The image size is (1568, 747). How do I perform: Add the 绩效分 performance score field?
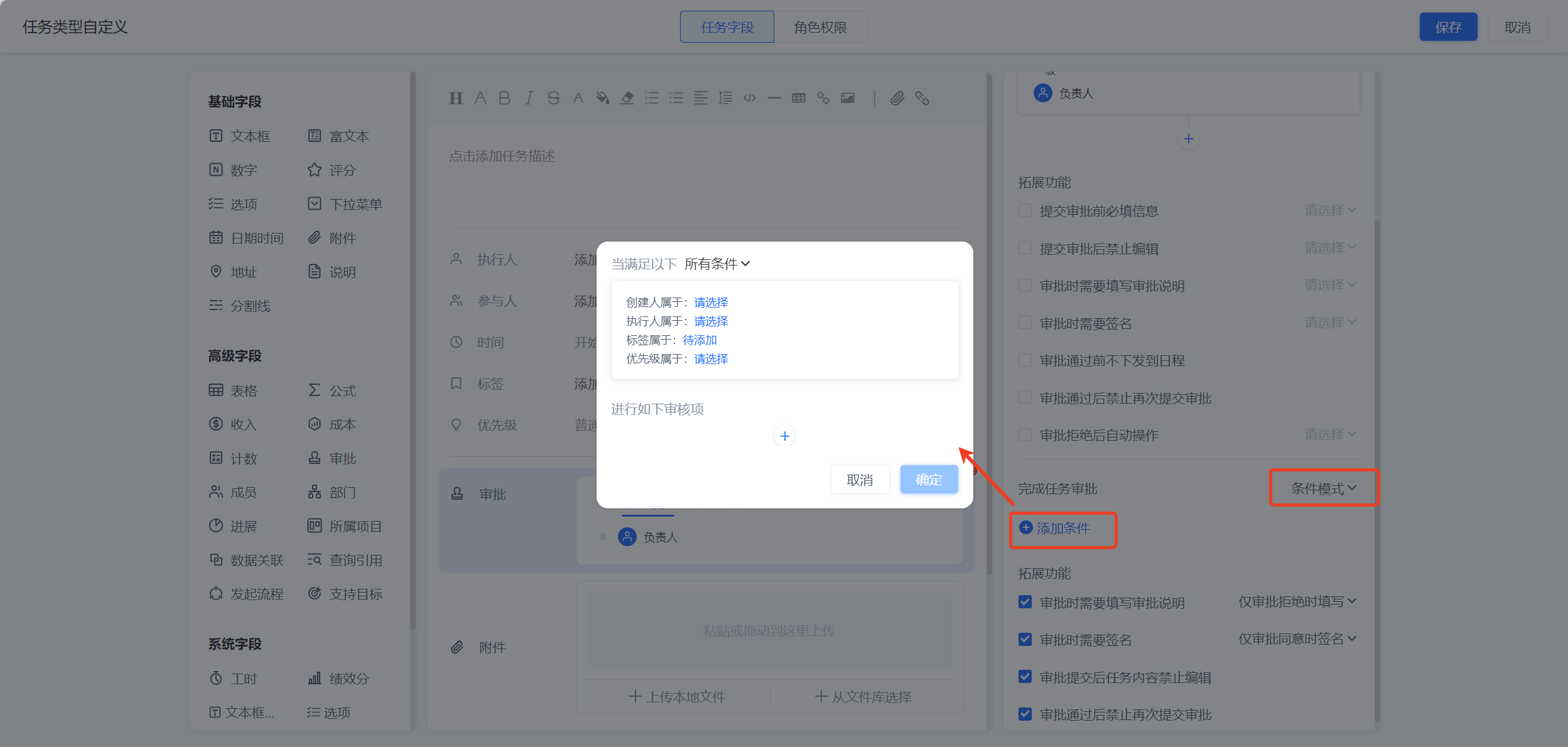(338, 679)
